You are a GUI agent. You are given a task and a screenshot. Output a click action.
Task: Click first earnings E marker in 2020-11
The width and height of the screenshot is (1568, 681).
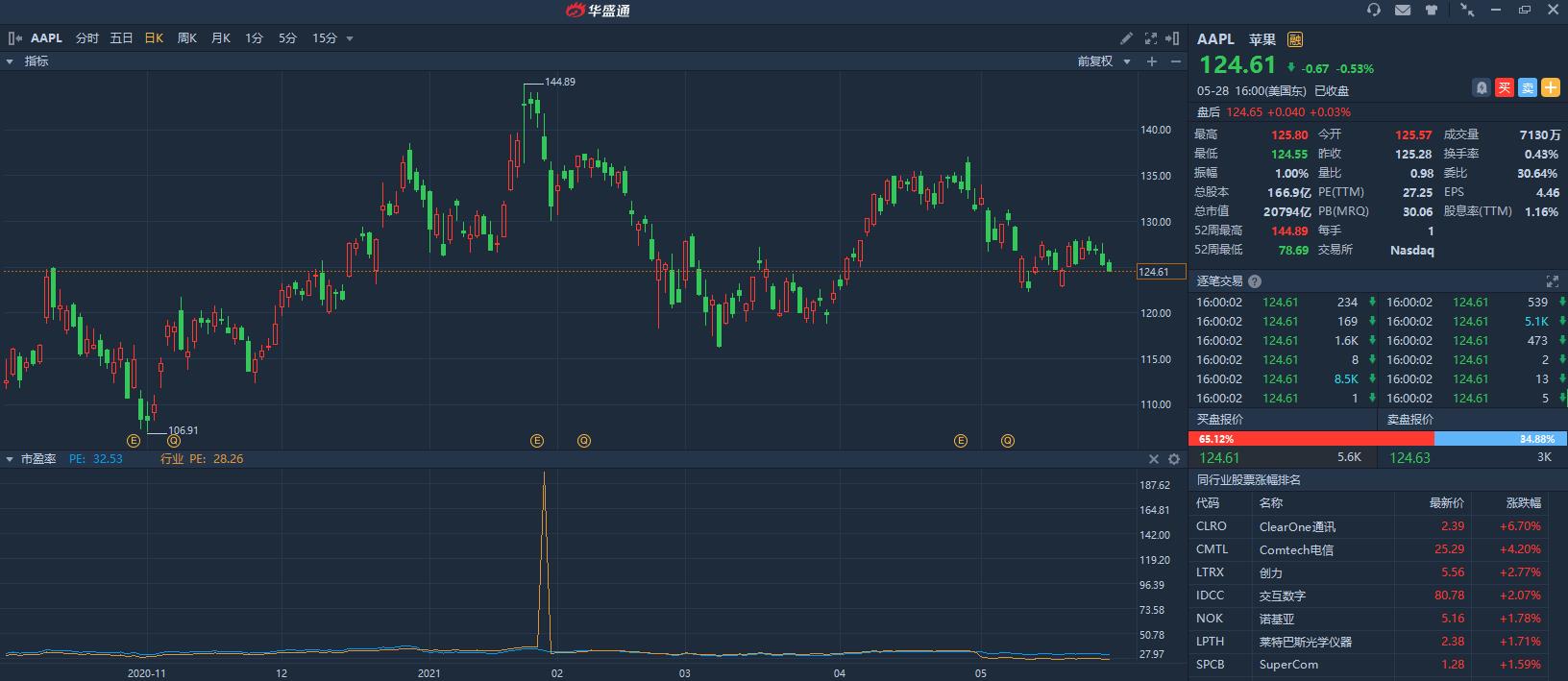click(x=134, y=441)
